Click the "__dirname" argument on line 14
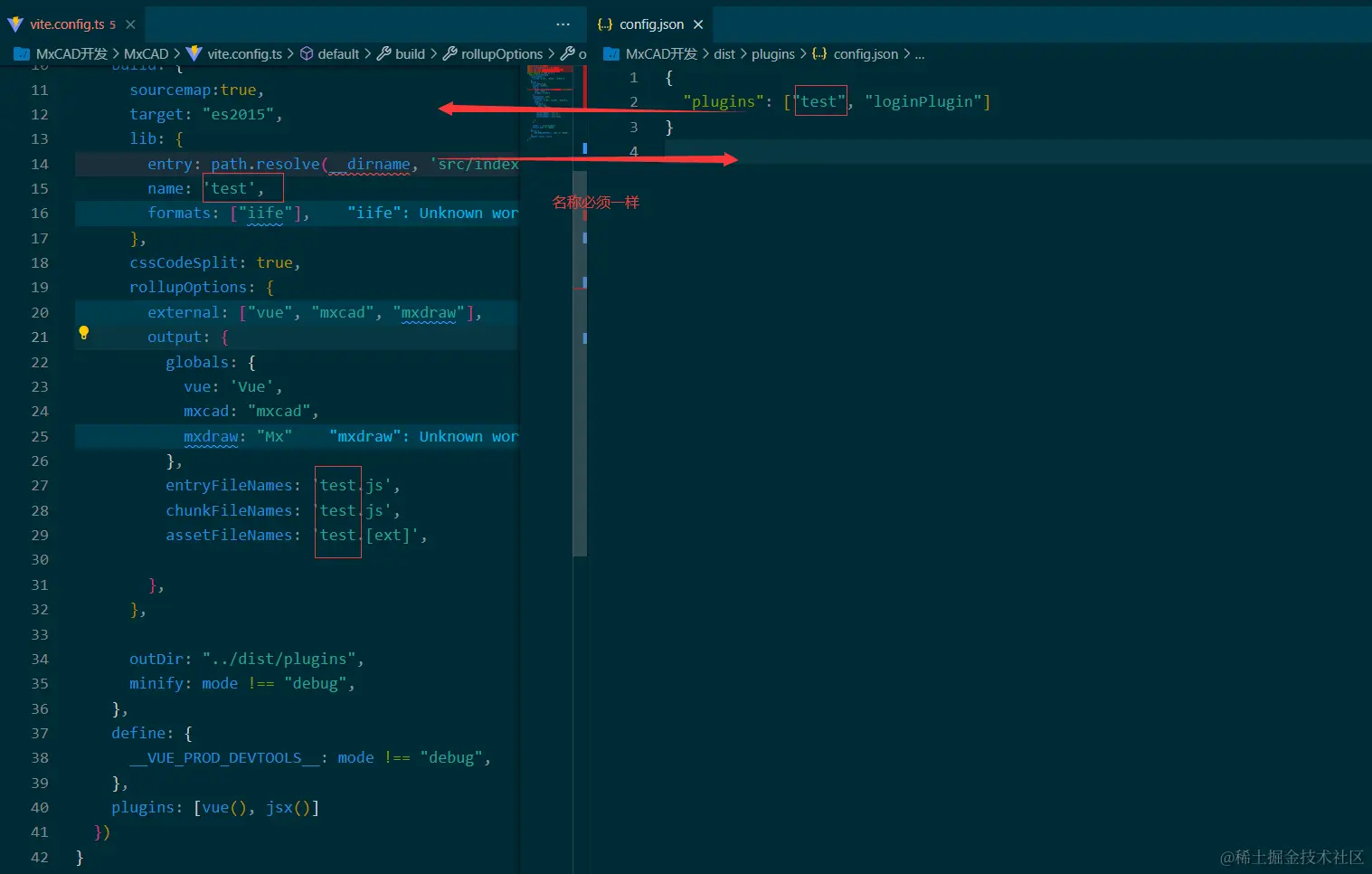The image size is (1372, 874). click(369, 164)
